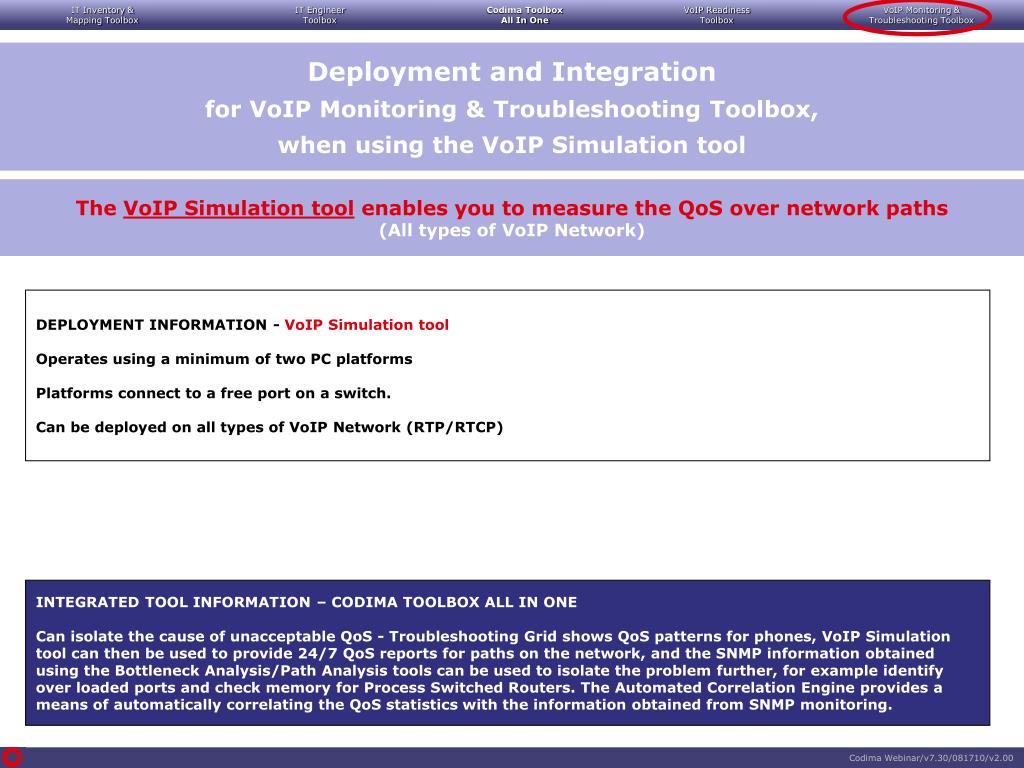Click the '(All types of VoIP Network)' subtitle
1024x768 pixels.
512,231
